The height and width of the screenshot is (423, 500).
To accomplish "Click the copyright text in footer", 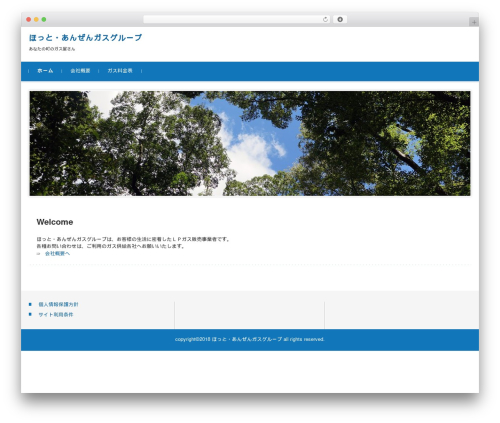I will (250, 339).
